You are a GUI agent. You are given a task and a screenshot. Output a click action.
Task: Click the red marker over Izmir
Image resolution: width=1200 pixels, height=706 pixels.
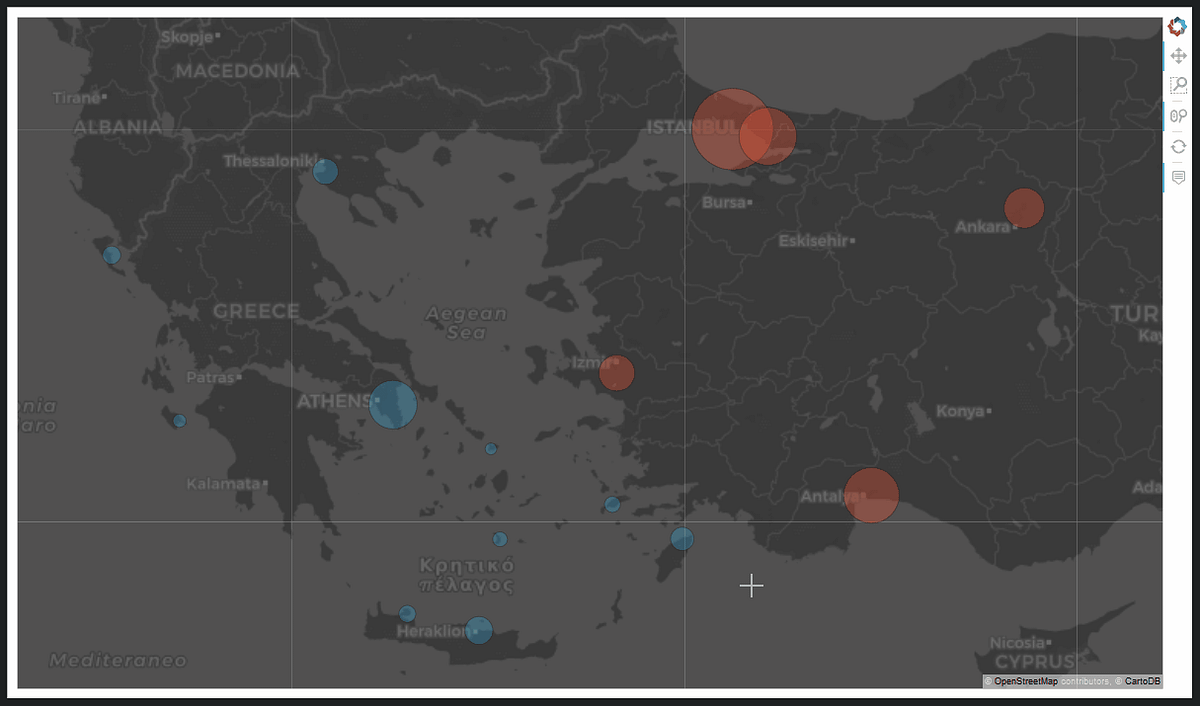click(x=616, y=372)
